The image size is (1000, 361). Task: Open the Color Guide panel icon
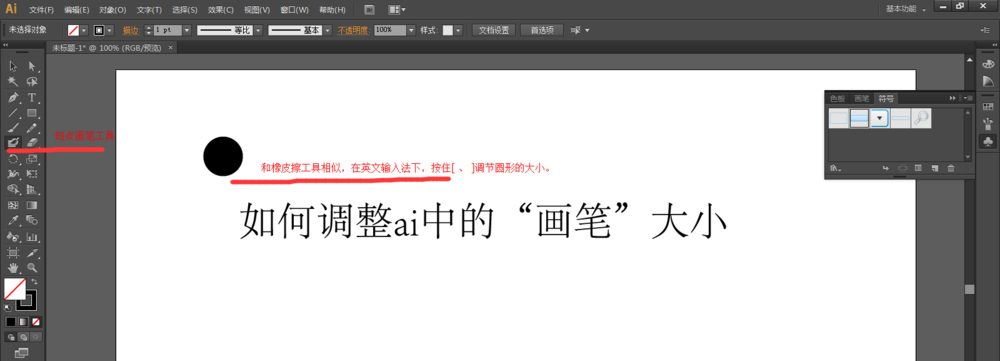click(x=988, y=81)
